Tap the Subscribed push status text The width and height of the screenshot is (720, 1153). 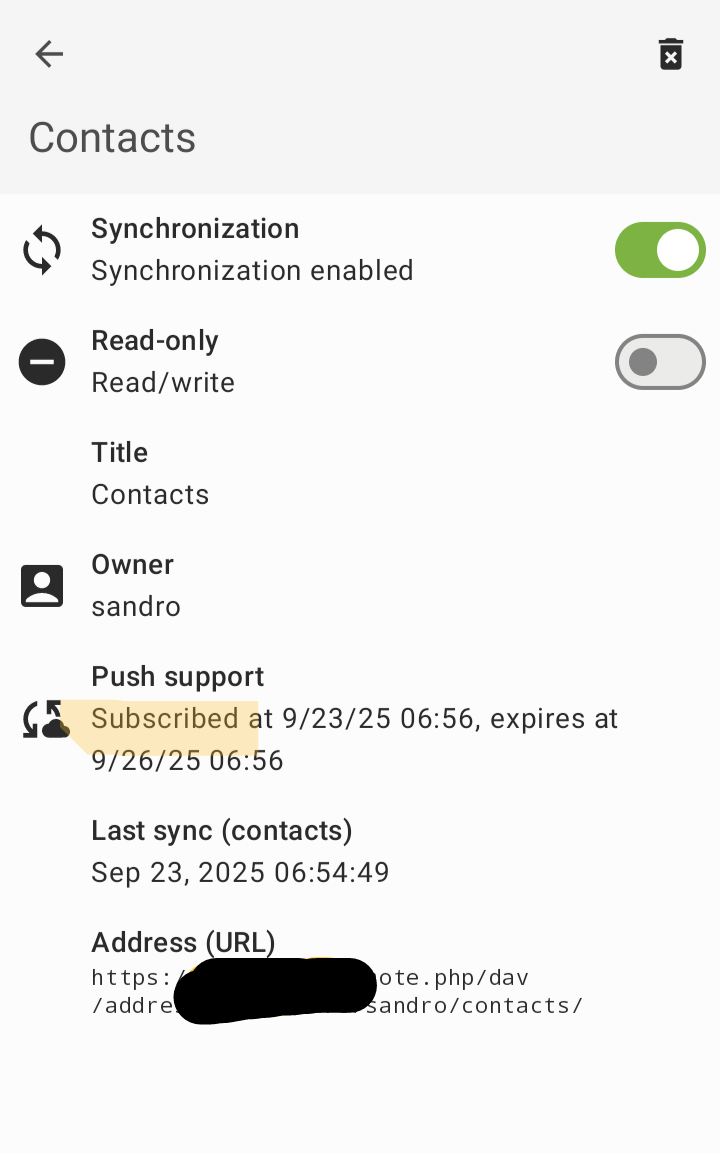[x=354, y=740]
